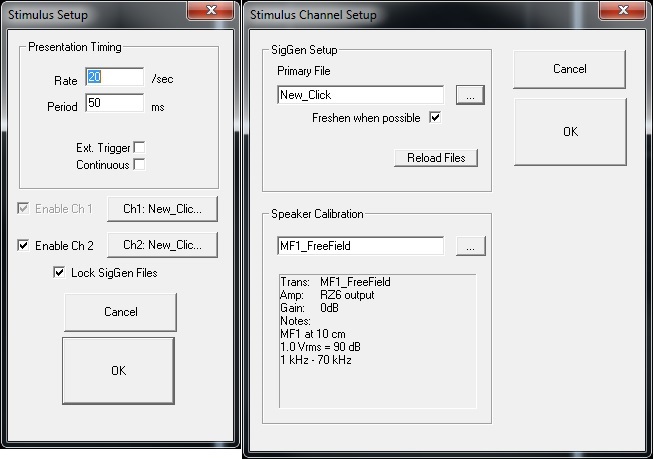Click the '1.0 Vrms = 90 dB' note

pos(320,347)
